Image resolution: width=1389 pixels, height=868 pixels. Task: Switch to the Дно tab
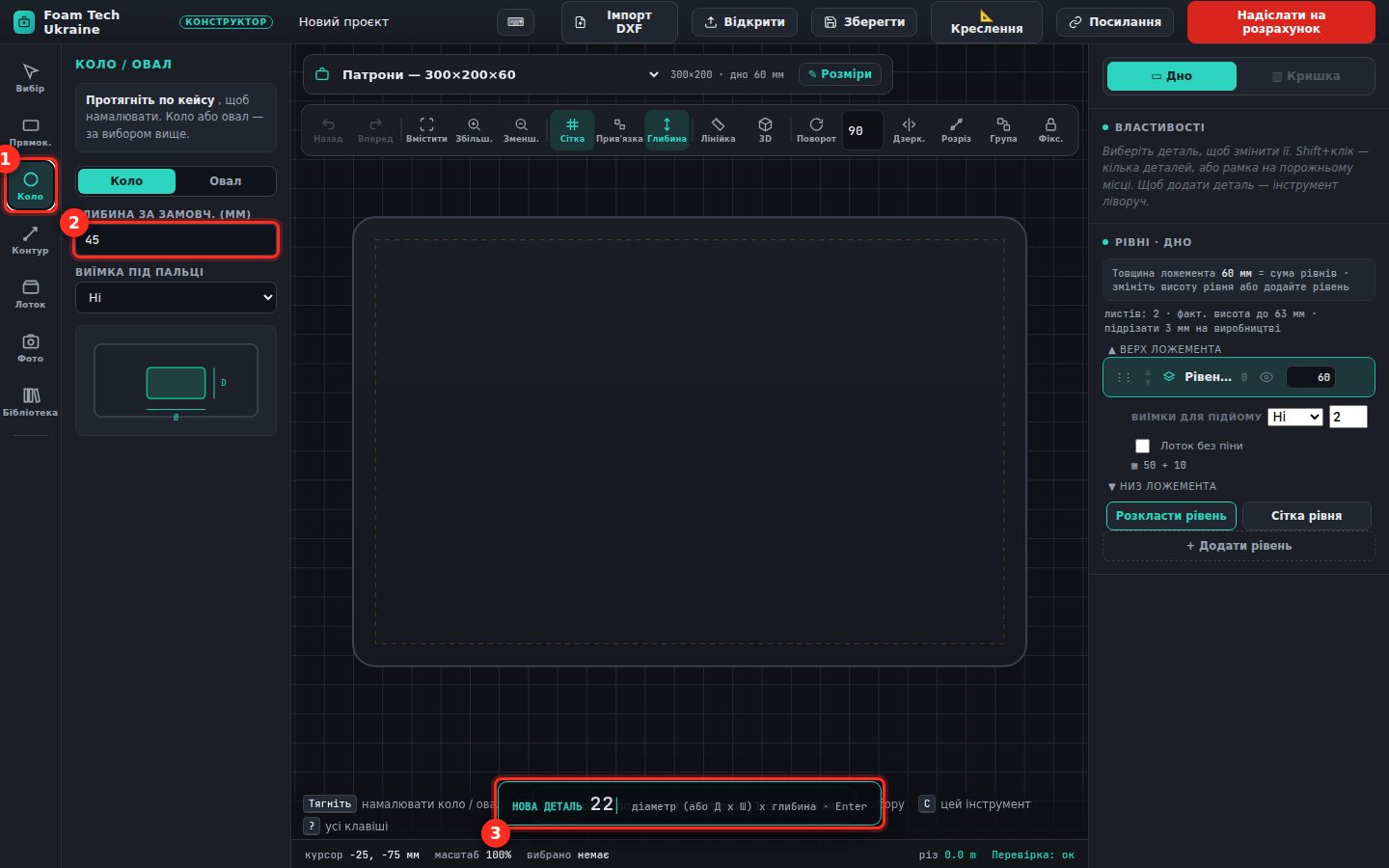click(1172, 76)
